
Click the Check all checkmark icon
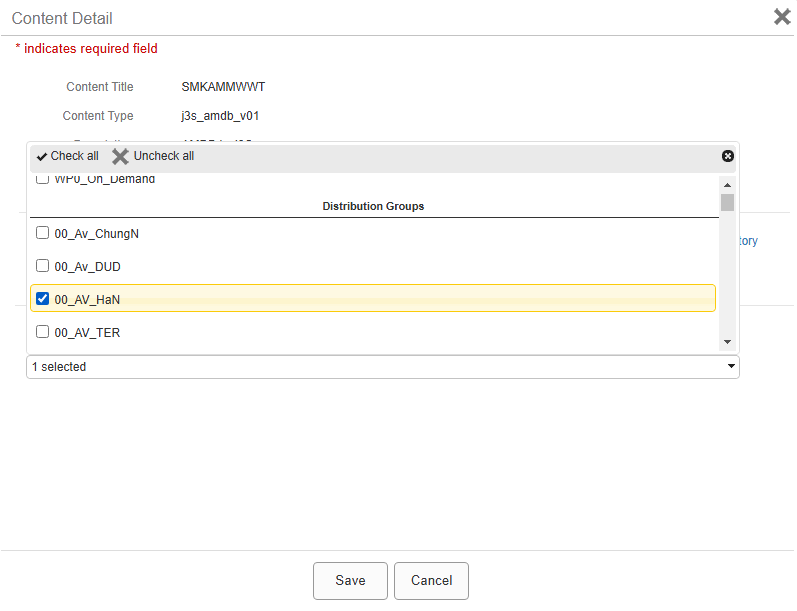click(42, 156)
